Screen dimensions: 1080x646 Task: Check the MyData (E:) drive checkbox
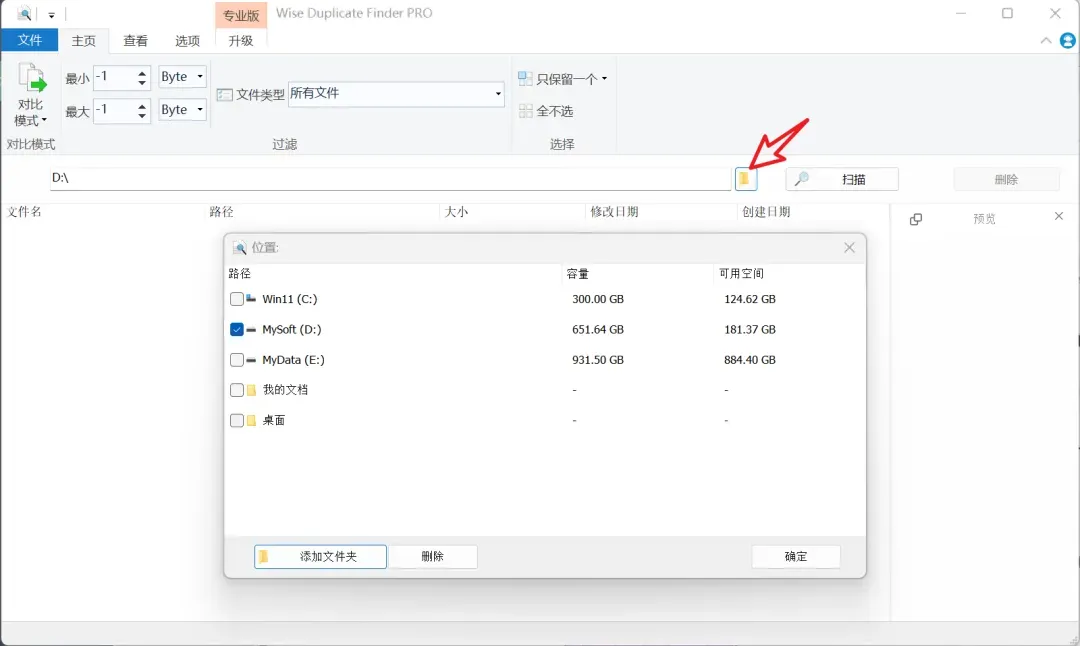(236, 360)
